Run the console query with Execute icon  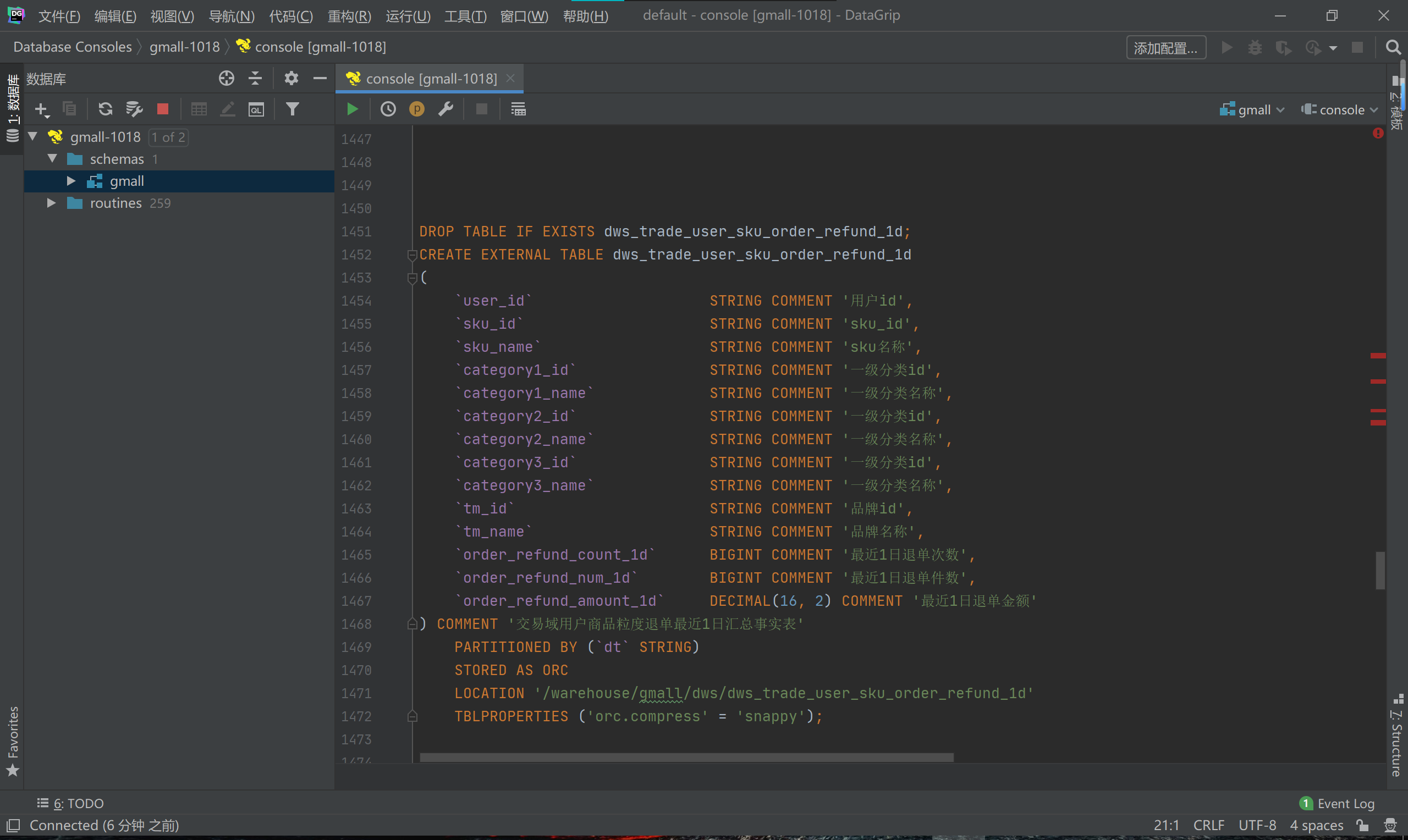352,109
